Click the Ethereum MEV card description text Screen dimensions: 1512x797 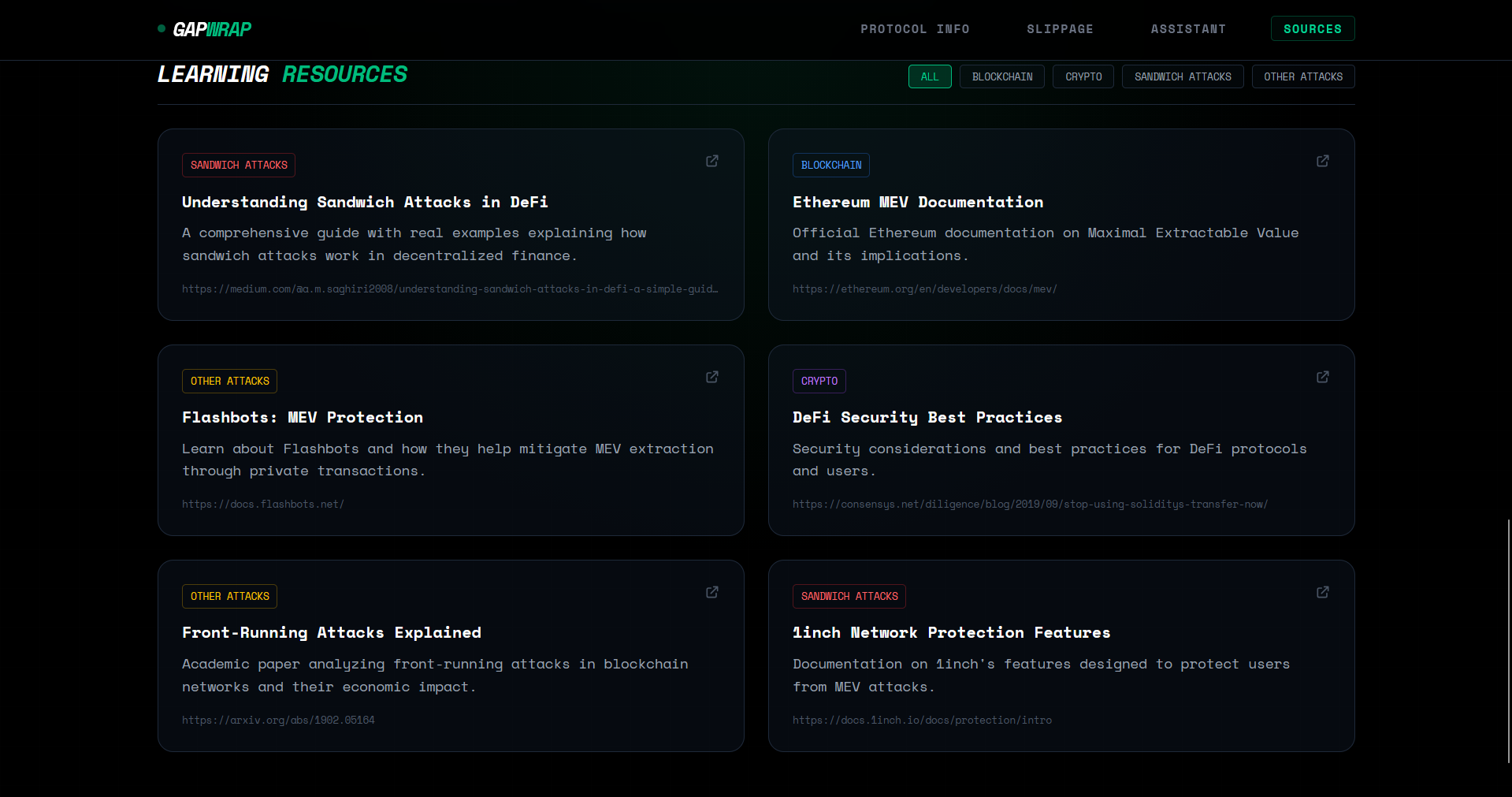click(x=1046, y=244)
